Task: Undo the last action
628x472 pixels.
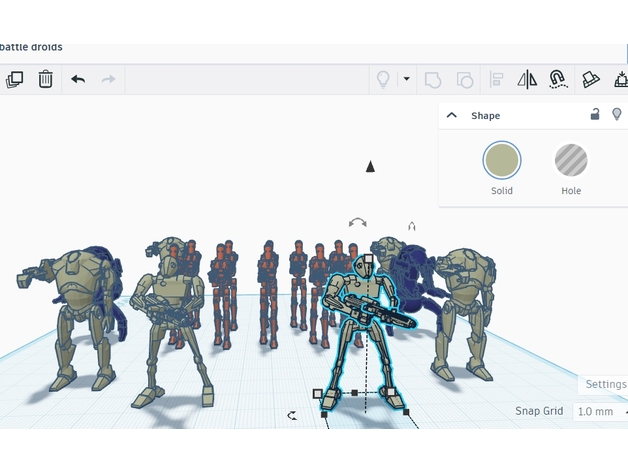Action: 78,79
